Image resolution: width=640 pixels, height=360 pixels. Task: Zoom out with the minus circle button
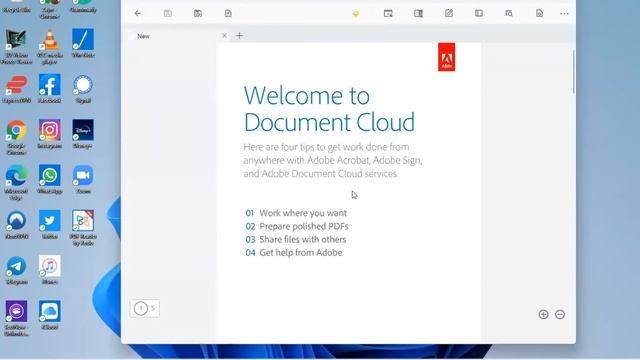click(x=560, y=314)
